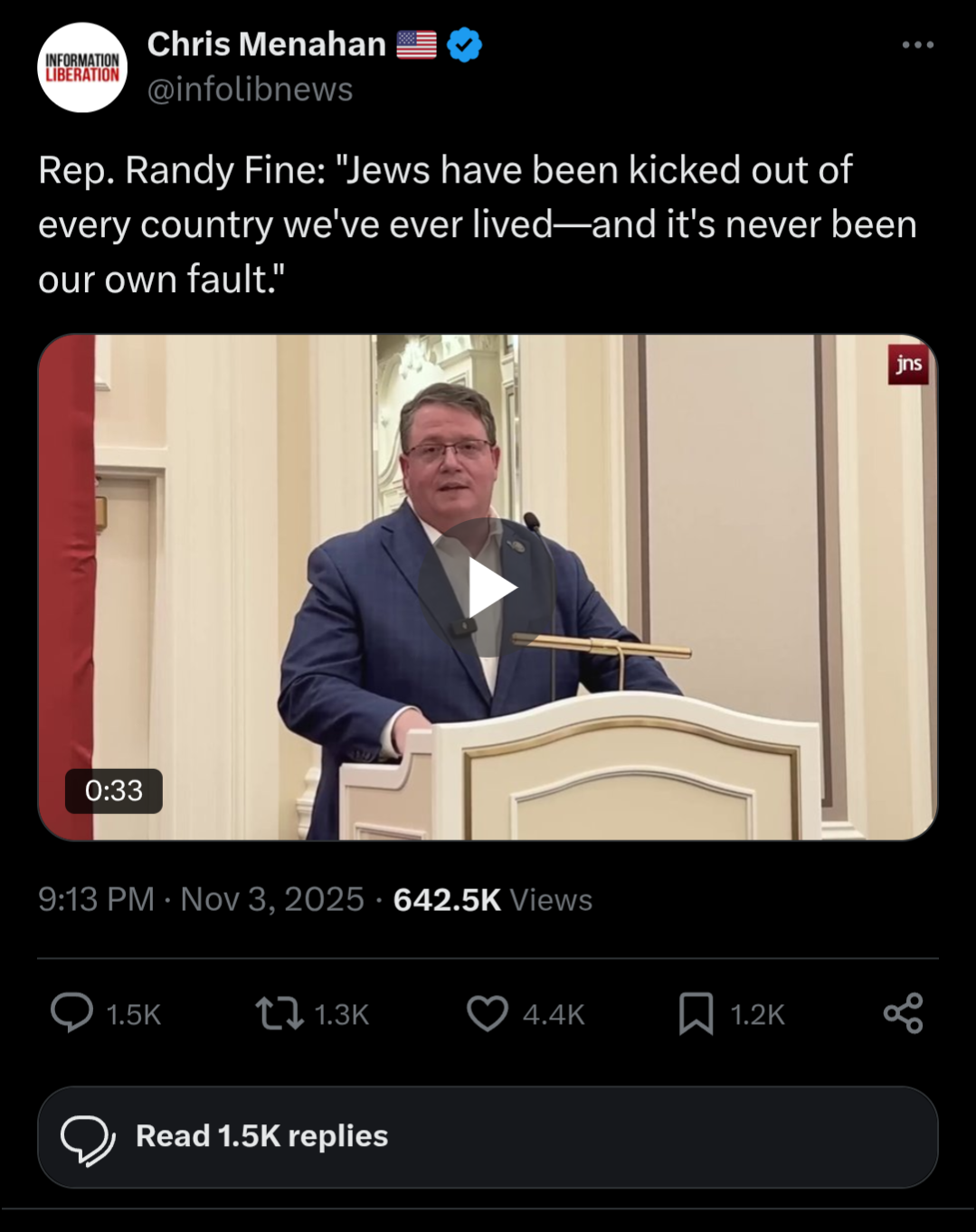976x1232 pixels.
Task: Open the share icon options
Action: click(x=903, y=1013)
